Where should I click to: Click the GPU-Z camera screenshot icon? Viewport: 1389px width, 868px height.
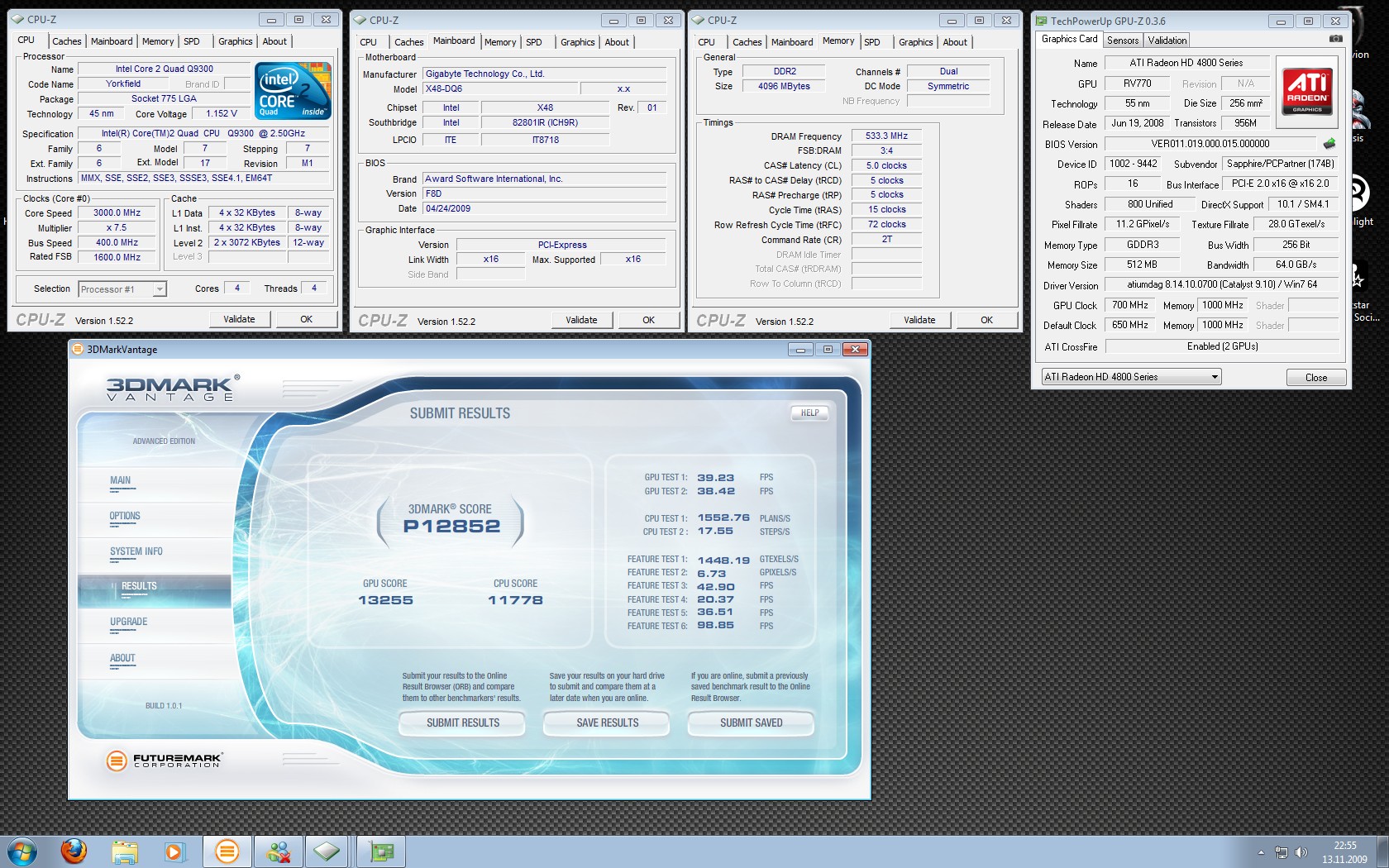[x=1335, y=39]
